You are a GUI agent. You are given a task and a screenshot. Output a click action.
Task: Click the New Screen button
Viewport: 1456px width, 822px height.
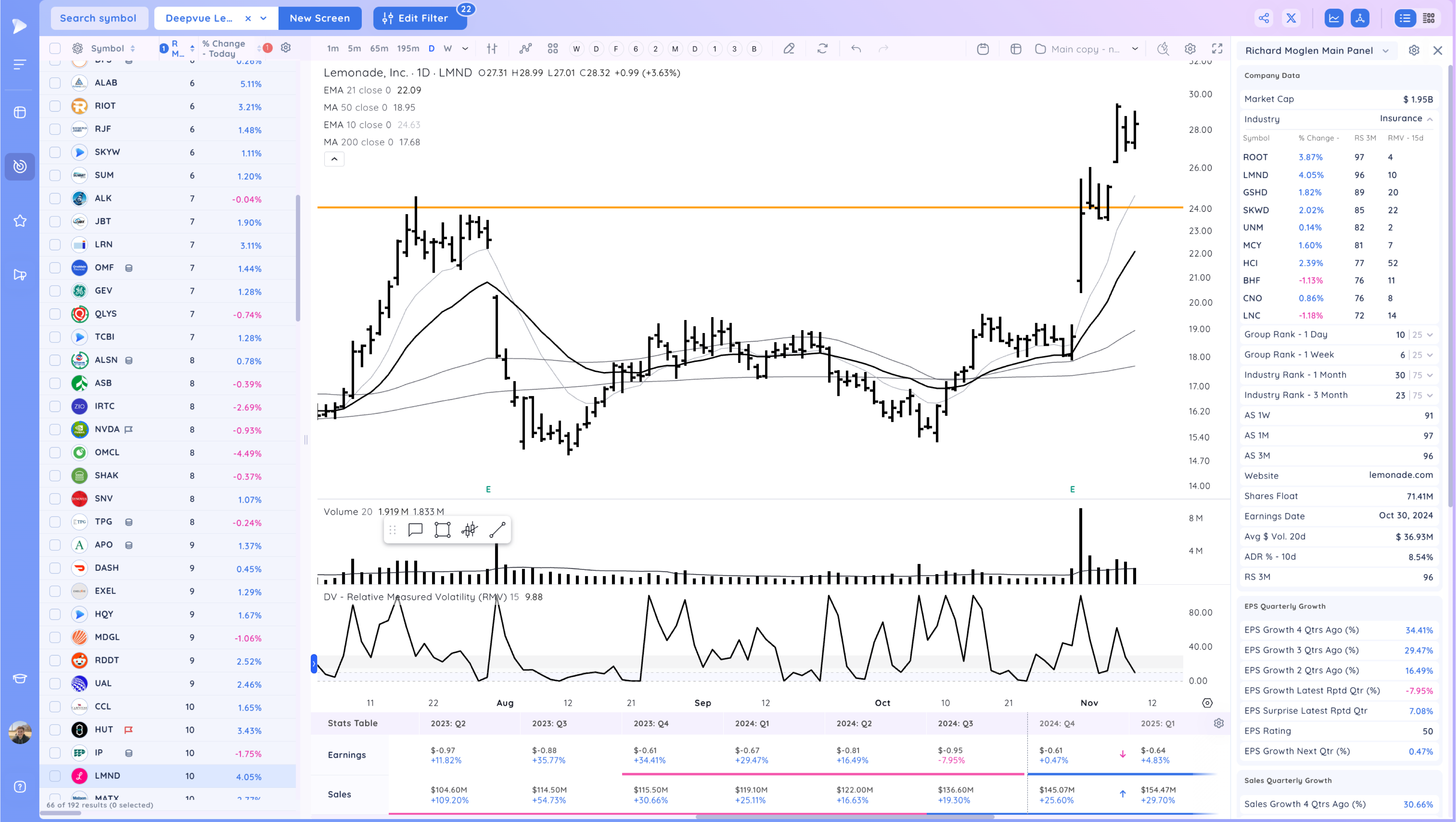coord(319,18)
